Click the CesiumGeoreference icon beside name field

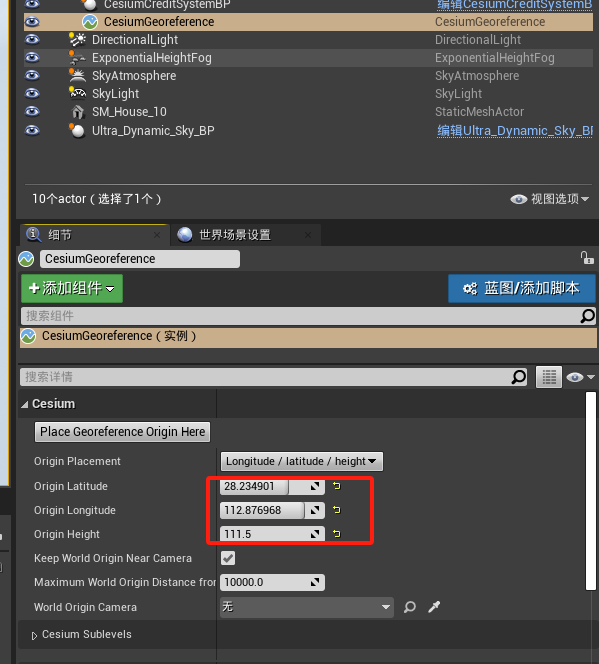26,259
